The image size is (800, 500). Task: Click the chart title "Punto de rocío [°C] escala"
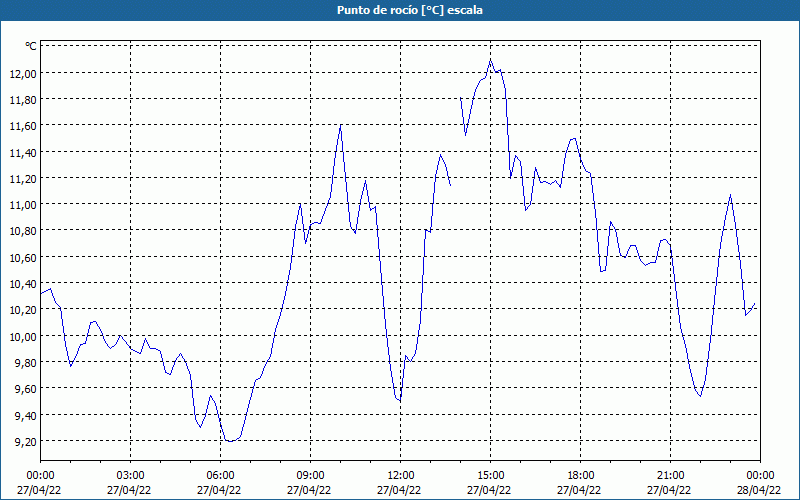click(410, 10)
